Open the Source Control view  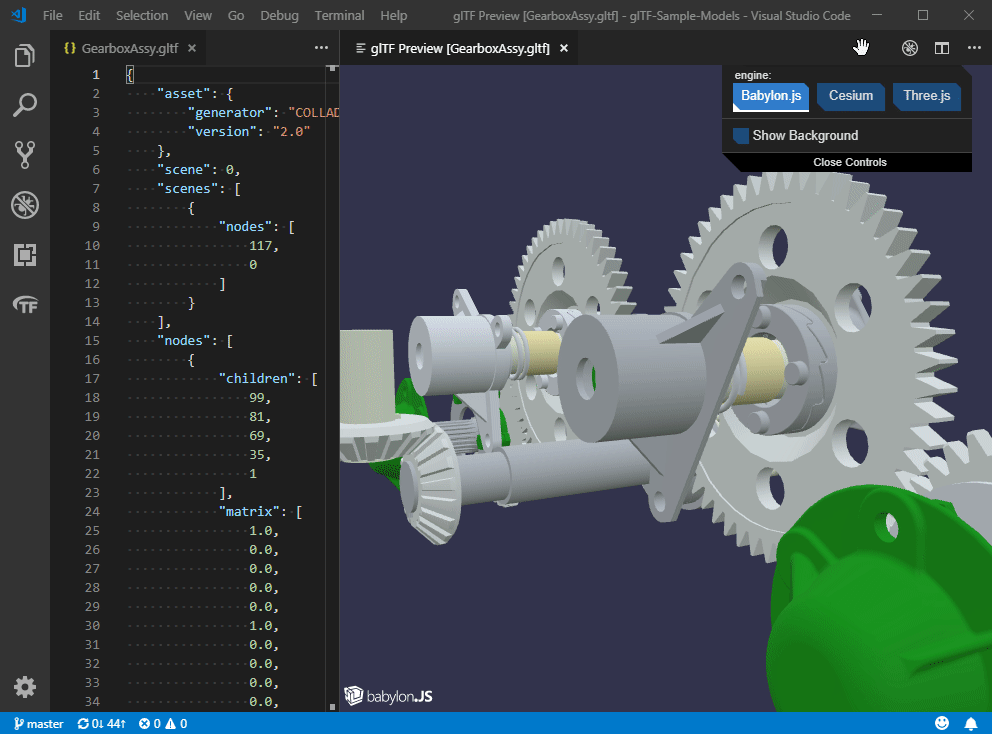click(x=25, y=154)
